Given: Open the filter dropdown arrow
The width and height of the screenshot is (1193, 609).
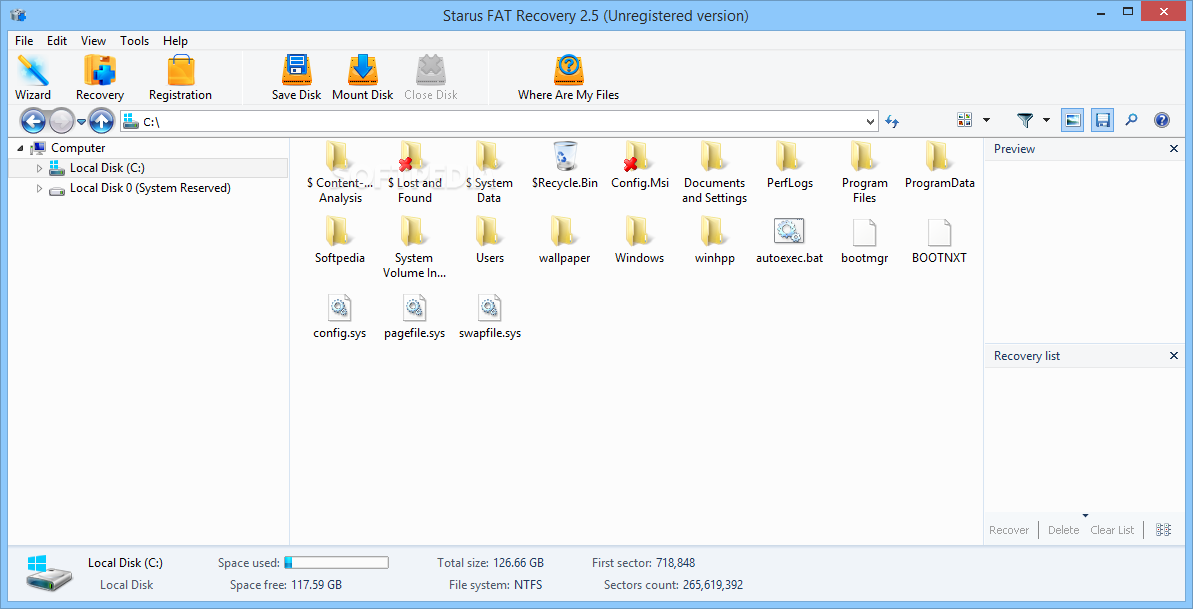Looking at the screenshot, I should click(1046, 120).
